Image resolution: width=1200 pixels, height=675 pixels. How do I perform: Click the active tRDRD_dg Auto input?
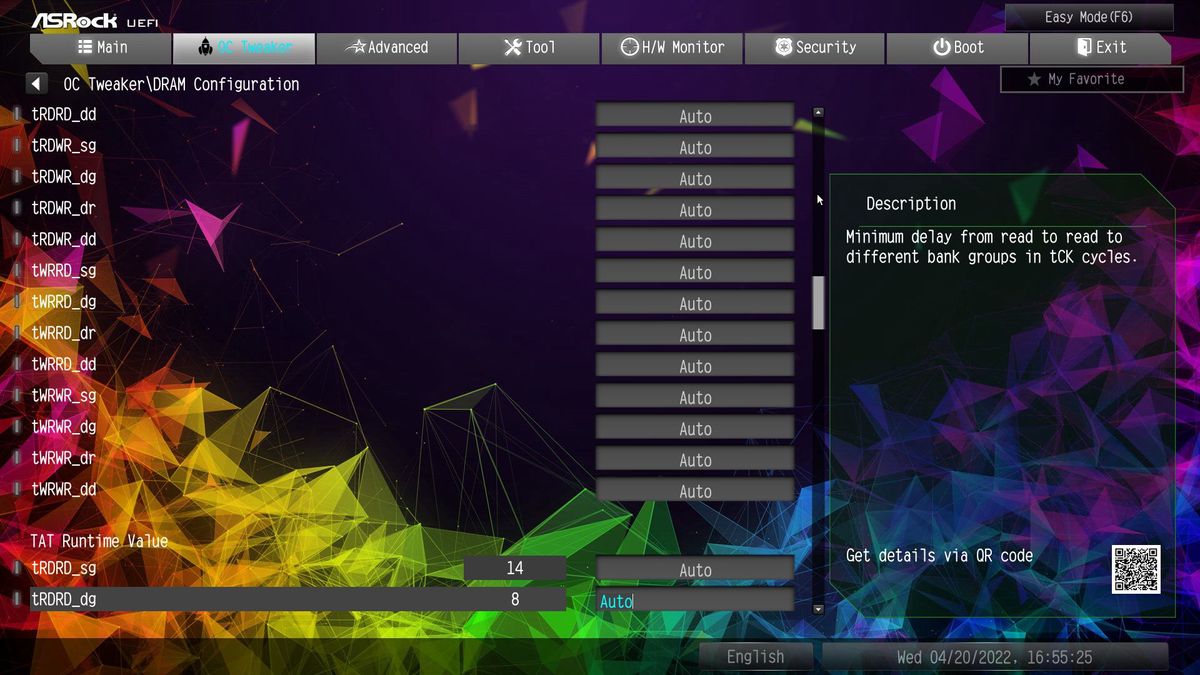(695, 601)
